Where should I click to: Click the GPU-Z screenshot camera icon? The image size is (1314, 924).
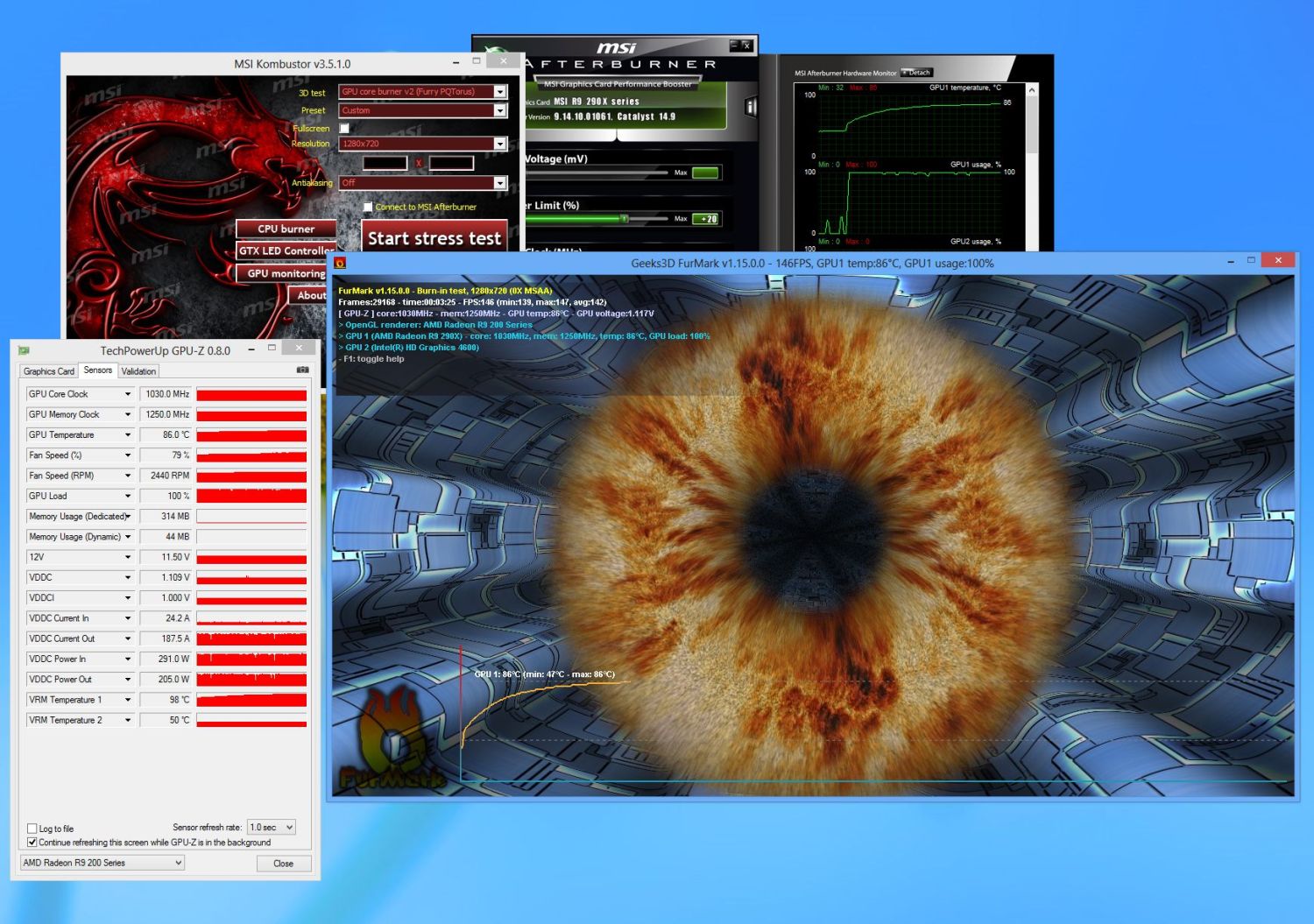click(x=302, y=370)
